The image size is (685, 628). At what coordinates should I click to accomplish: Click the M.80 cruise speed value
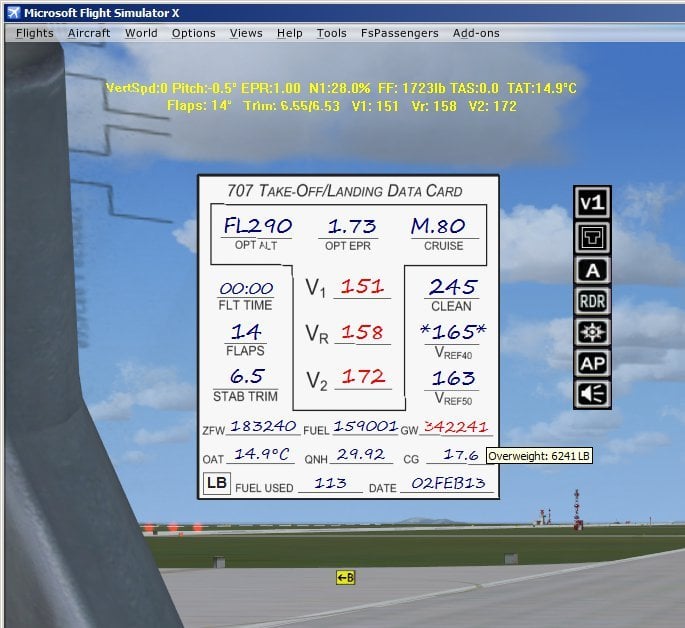point(438,226)
